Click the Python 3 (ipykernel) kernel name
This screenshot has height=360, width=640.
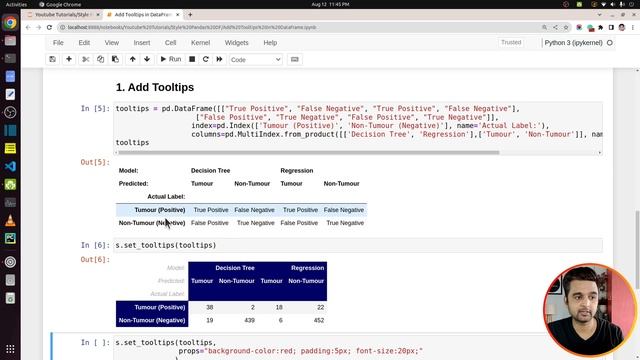573,42
